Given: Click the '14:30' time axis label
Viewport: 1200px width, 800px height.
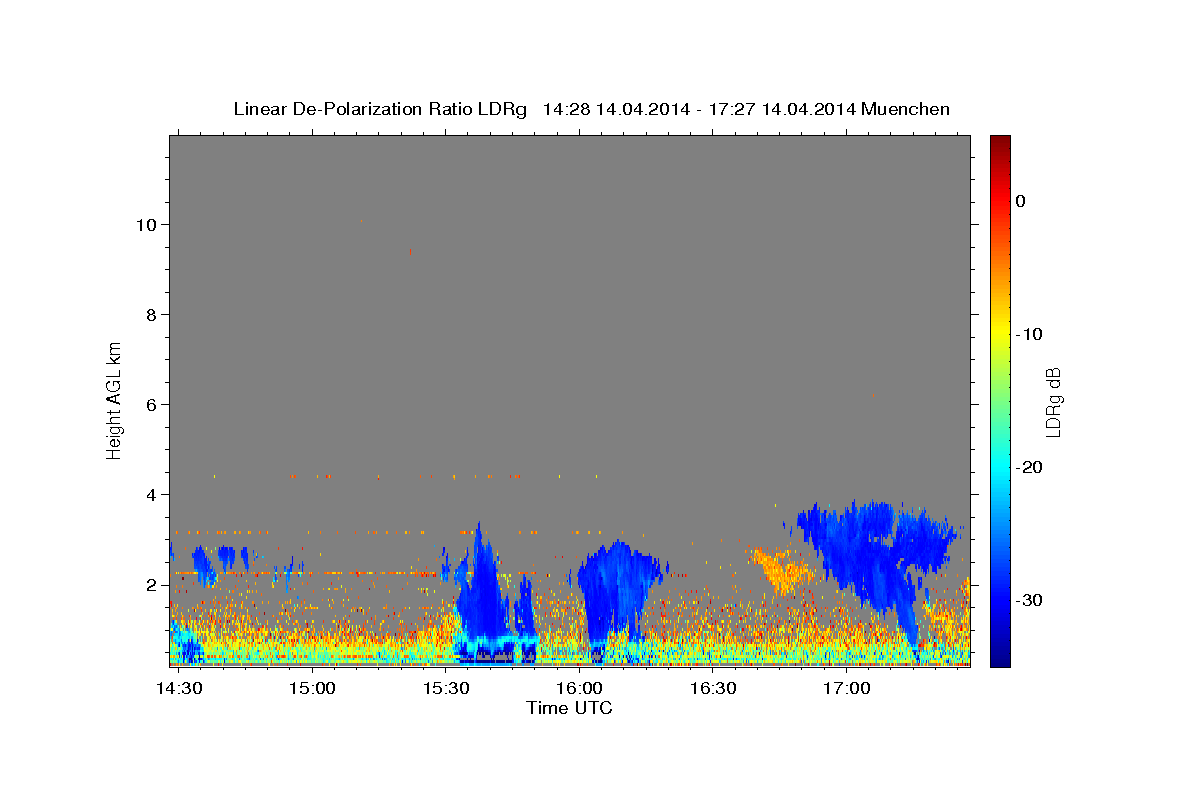Looking at the screenshot, I should (180, 689).
